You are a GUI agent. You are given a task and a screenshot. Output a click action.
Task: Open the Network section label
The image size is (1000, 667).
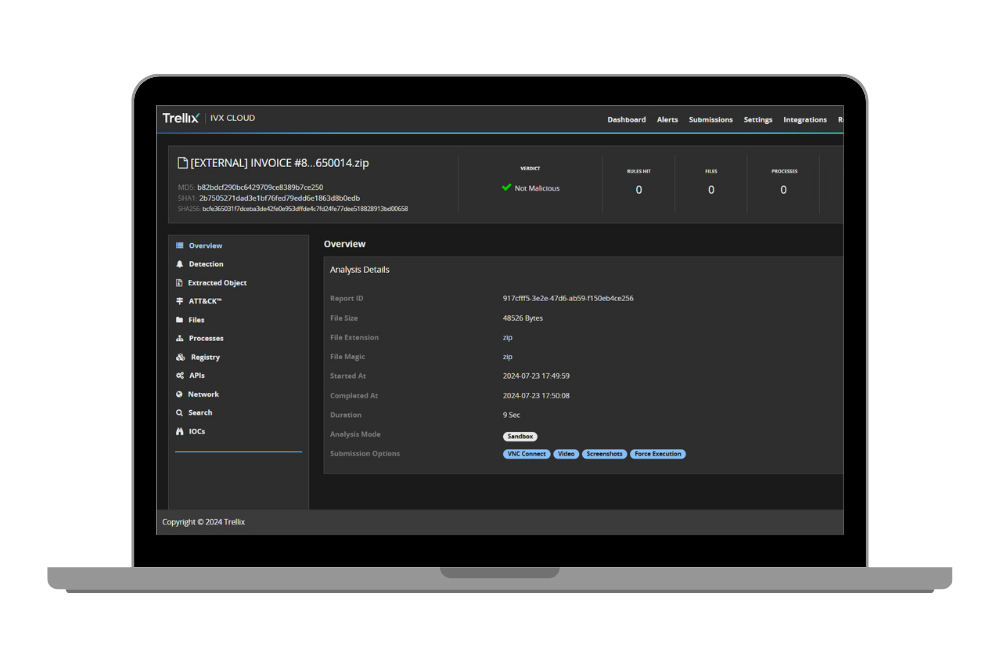[x=203, y=394]
